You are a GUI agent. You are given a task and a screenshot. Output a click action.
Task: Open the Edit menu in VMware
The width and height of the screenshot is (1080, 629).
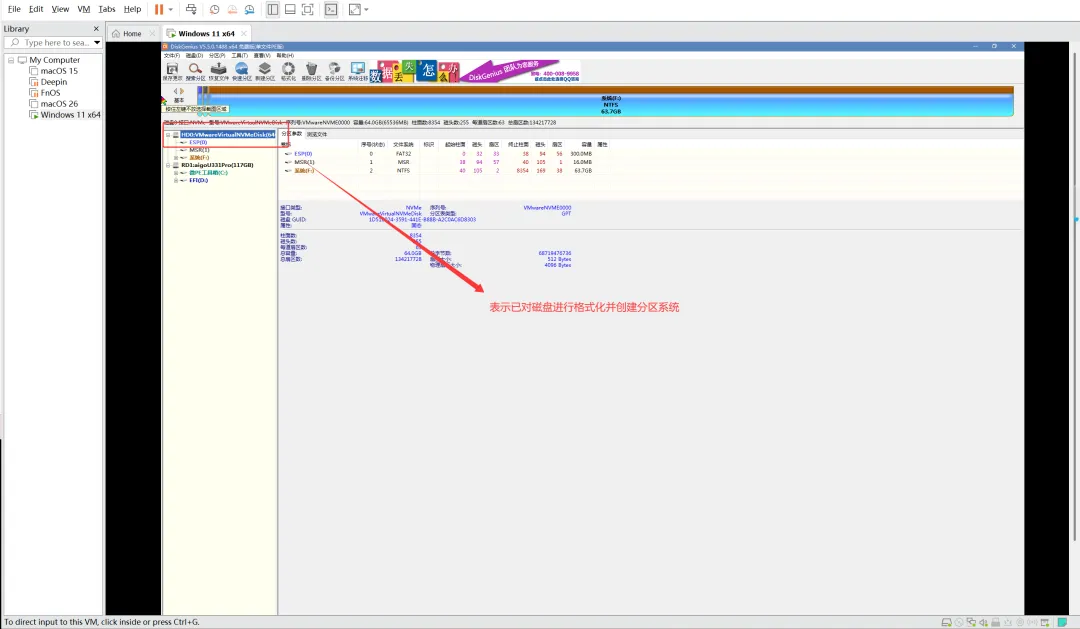point(36,9)
